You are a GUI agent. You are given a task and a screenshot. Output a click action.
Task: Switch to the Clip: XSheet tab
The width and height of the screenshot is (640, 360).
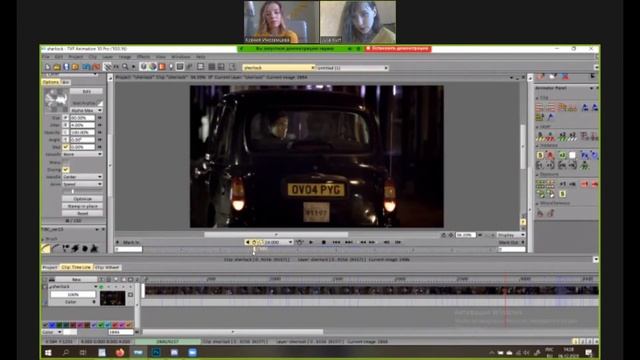point(107,267)
